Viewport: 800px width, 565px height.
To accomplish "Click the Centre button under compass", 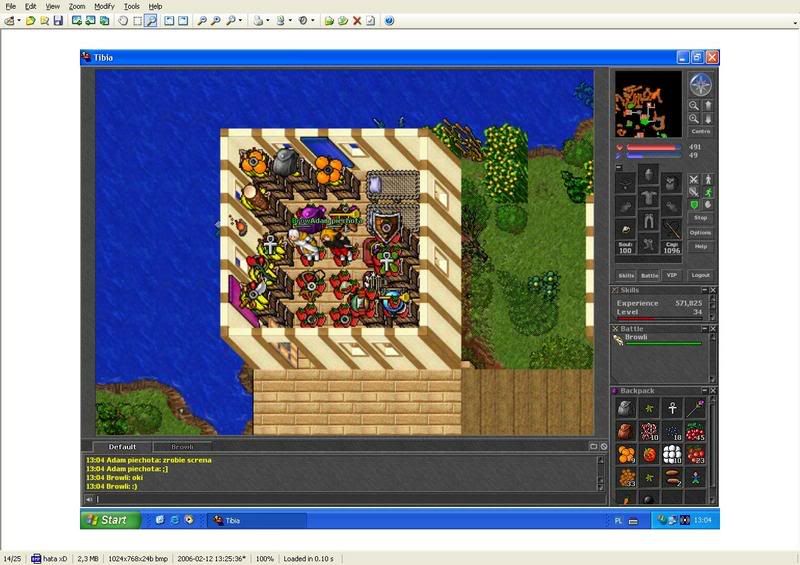I will click(701, 132).
